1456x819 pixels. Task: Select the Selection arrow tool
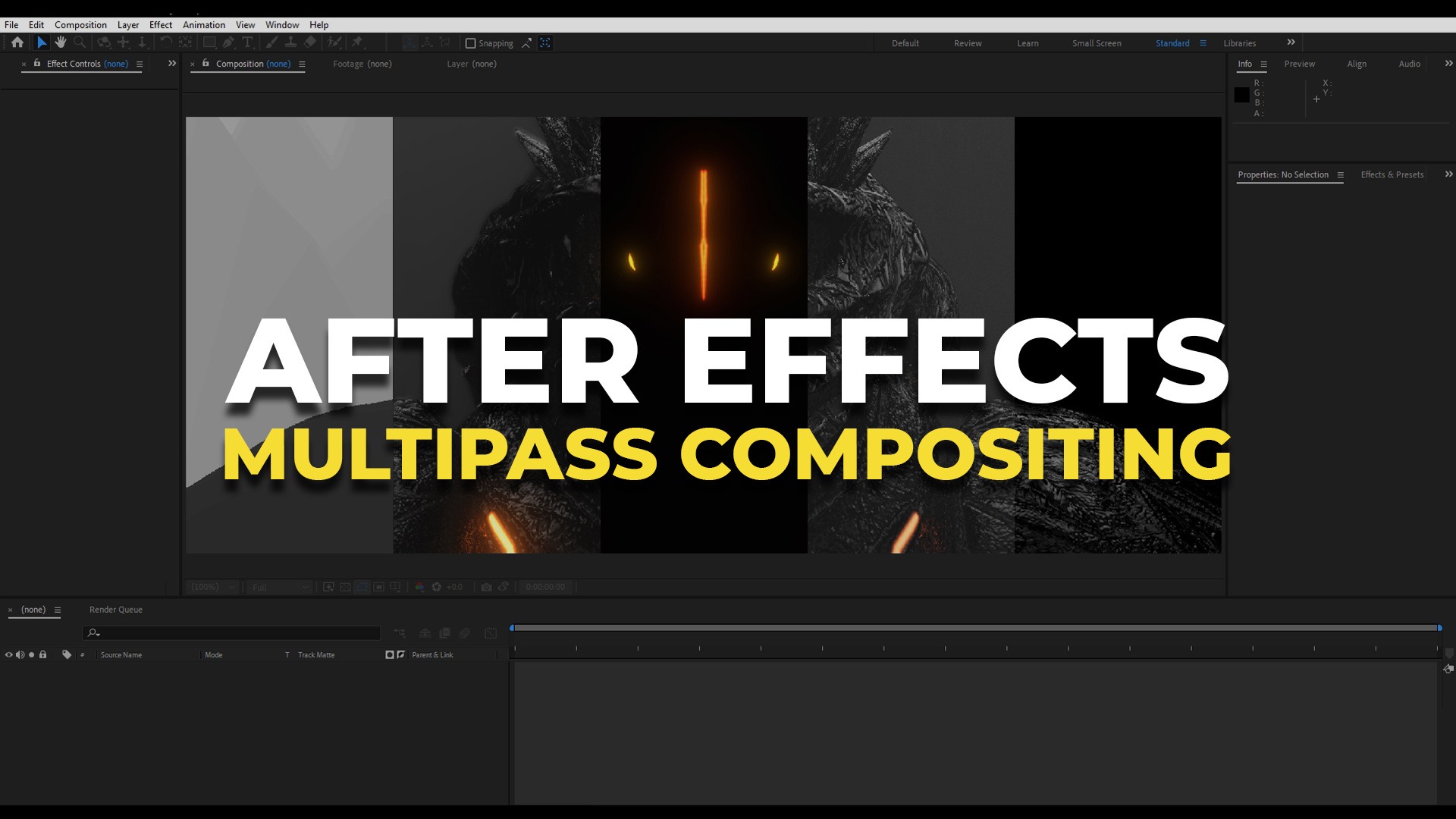click(42, 42)
